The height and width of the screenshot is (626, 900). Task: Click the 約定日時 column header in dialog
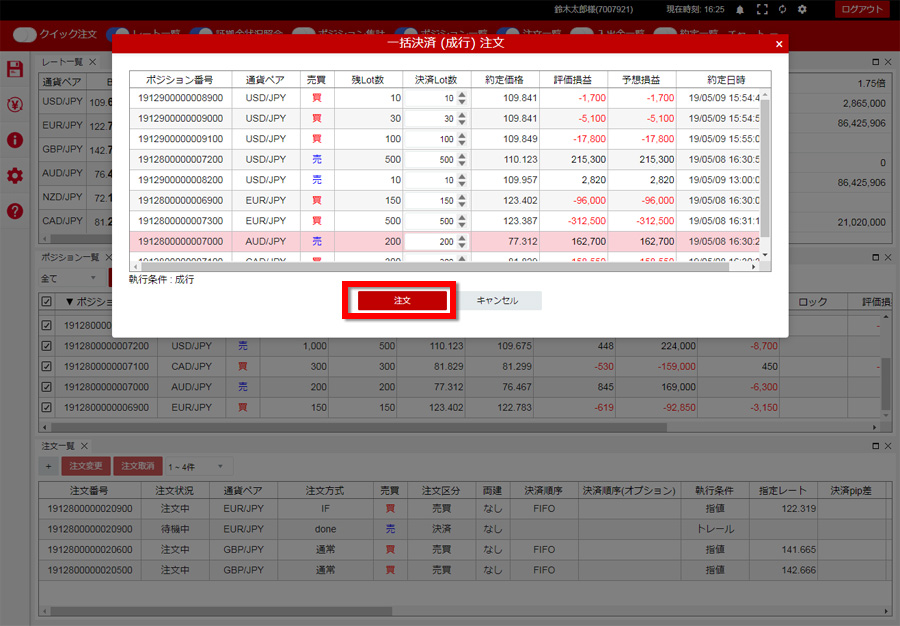coord(726,80)
